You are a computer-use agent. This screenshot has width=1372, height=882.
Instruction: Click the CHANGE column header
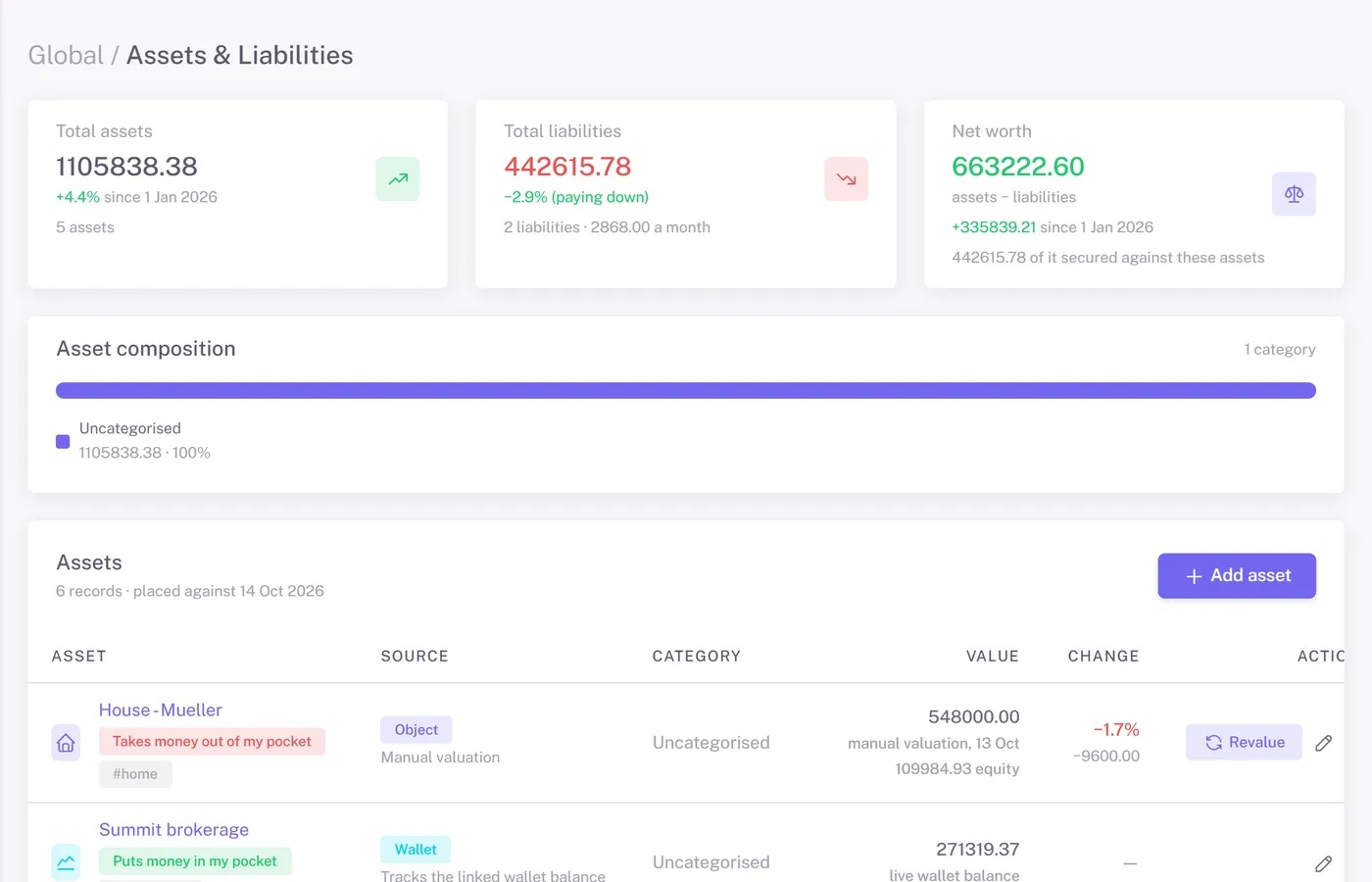click(1103, 656)
